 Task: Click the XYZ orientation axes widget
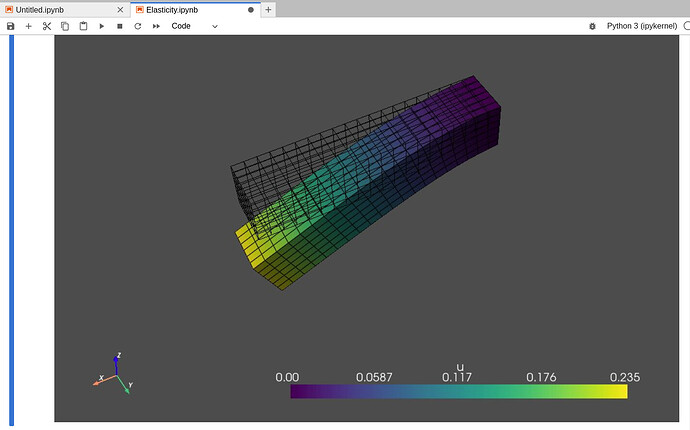coord(113,374)
